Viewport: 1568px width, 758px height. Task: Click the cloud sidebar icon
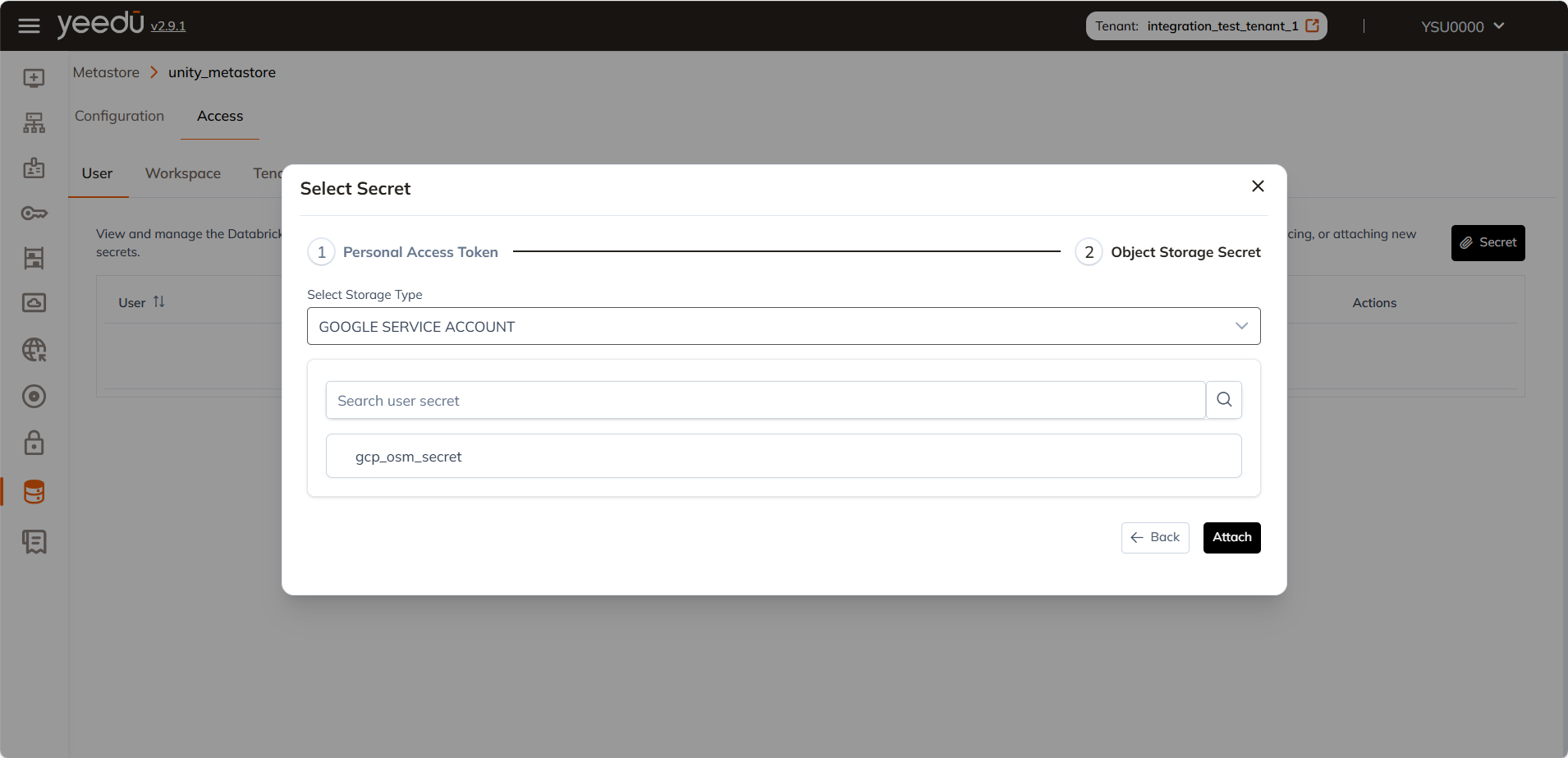[x=34, y=303]
